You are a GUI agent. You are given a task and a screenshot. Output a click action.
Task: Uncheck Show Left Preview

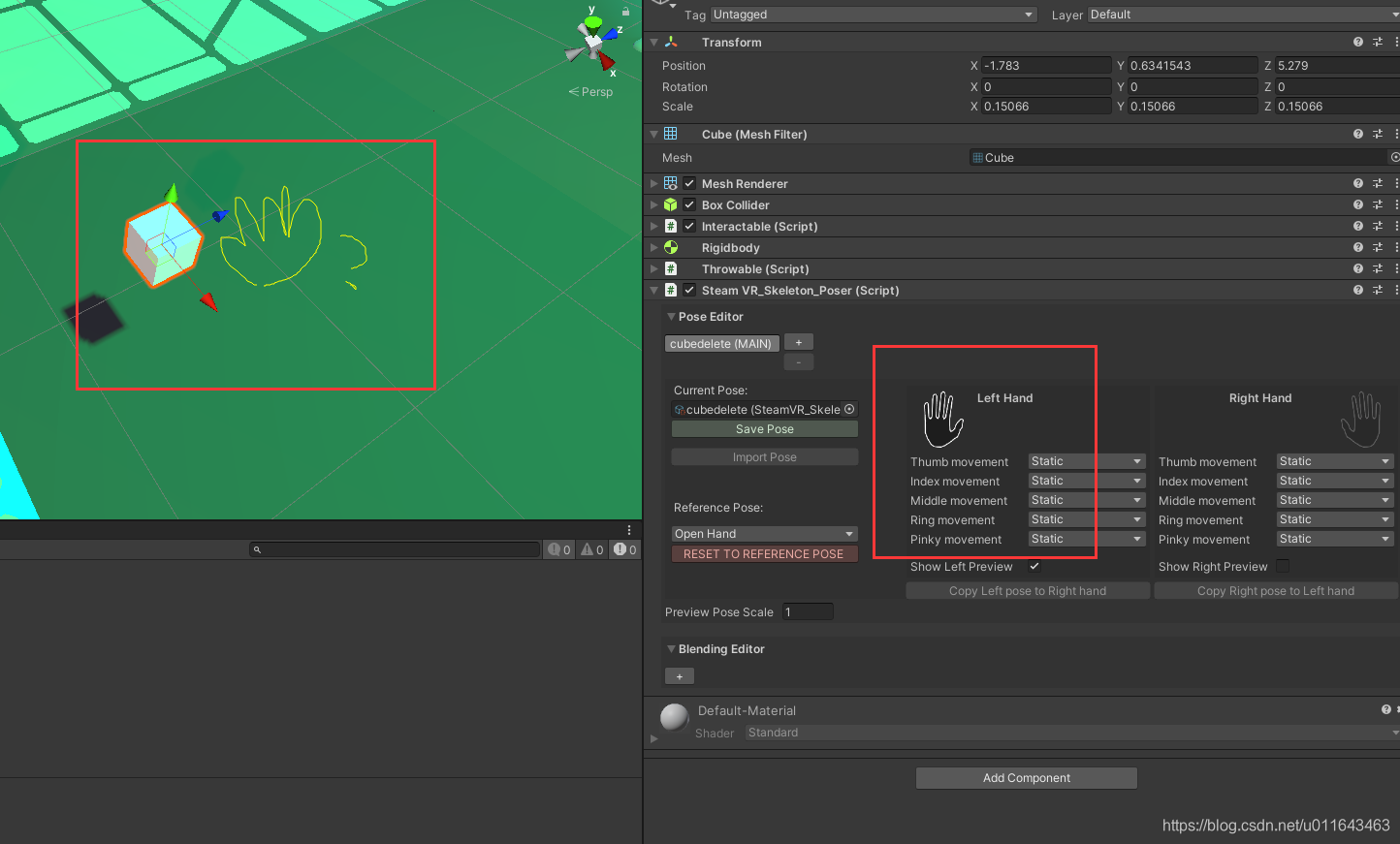pos(1034,566)
